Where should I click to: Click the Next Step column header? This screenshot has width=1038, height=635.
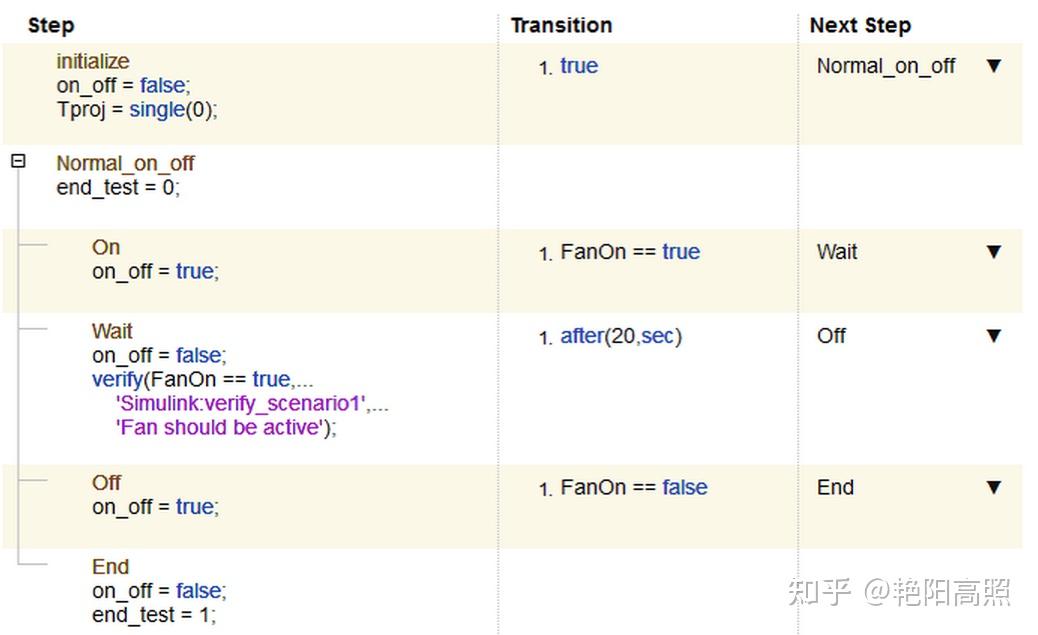(860, 25)
